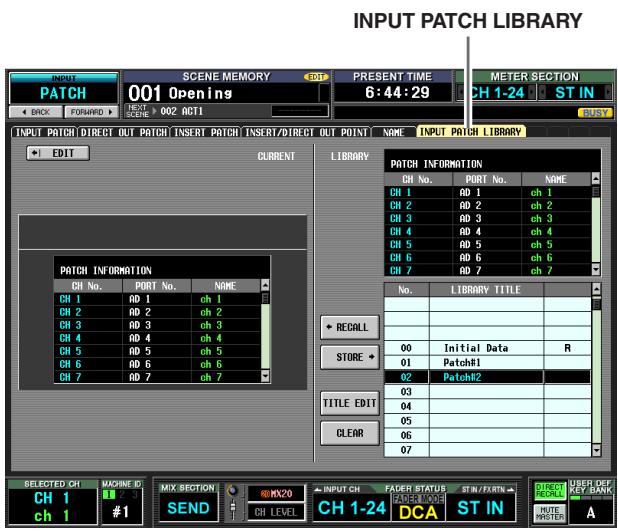Click INPUT CH fader status CH 1-24

tap(352, 508)
